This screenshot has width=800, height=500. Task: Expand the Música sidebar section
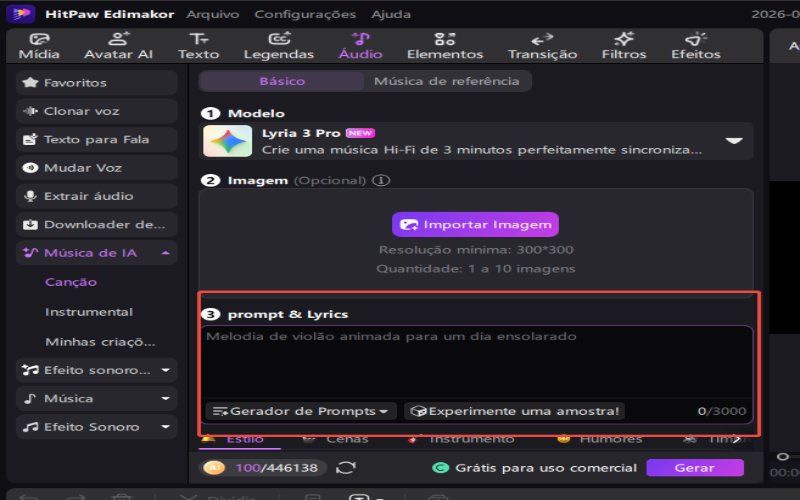[x=166, y=398]
